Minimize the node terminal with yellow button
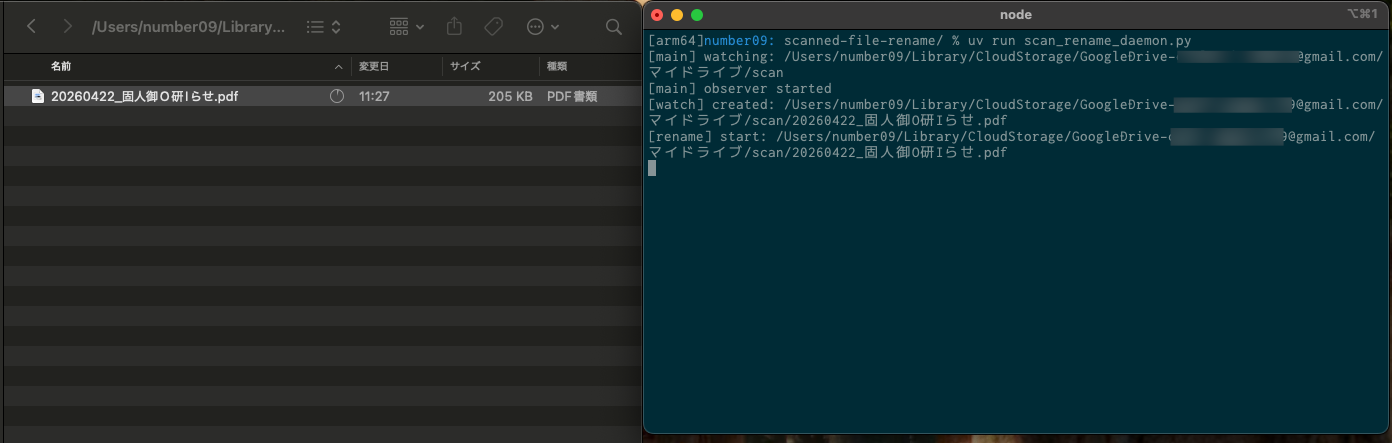 677,15
